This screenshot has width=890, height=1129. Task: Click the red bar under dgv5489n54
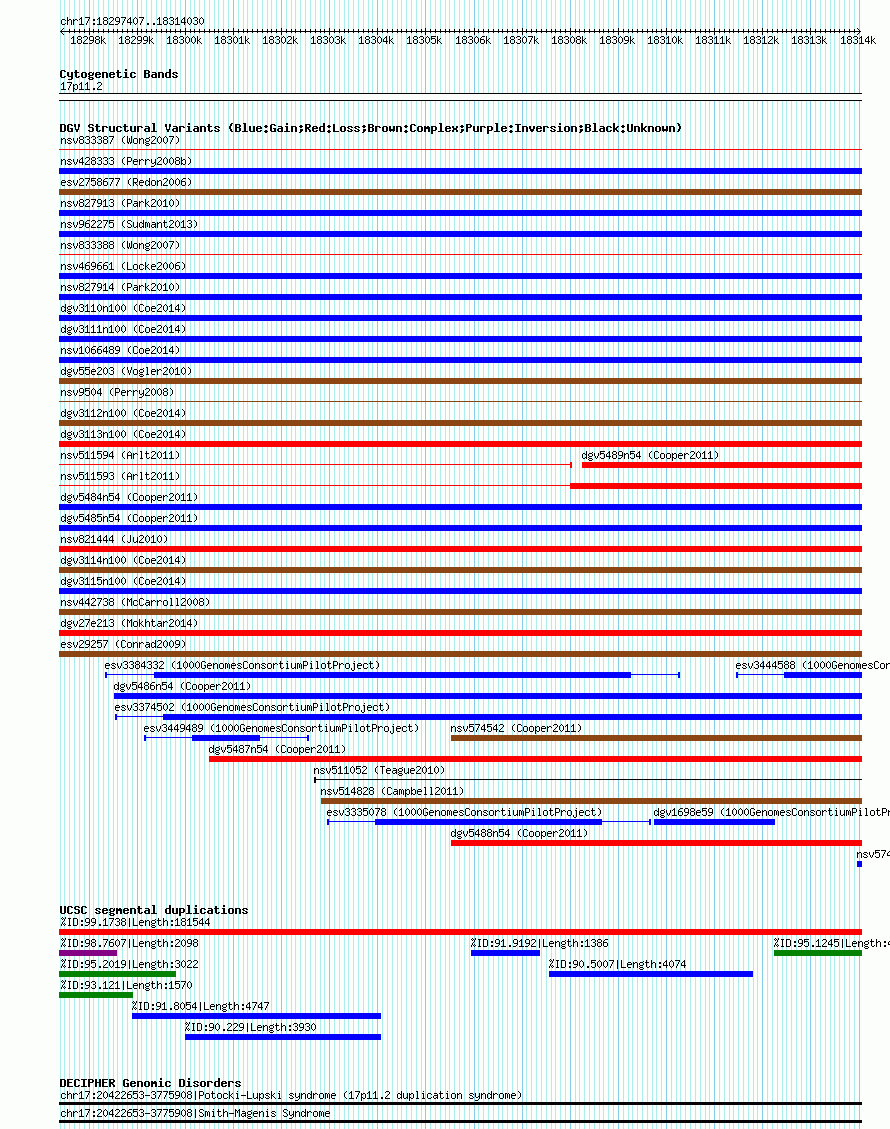tap(722, 465)
